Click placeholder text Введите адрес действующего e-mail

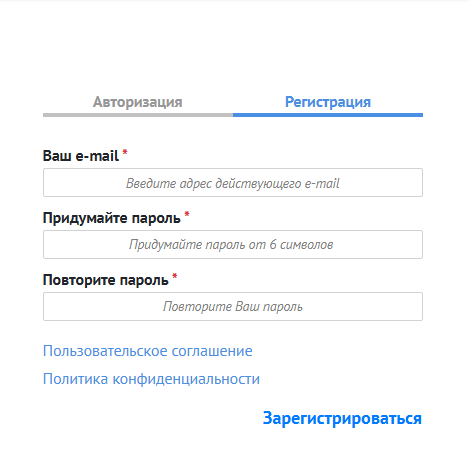233,183
